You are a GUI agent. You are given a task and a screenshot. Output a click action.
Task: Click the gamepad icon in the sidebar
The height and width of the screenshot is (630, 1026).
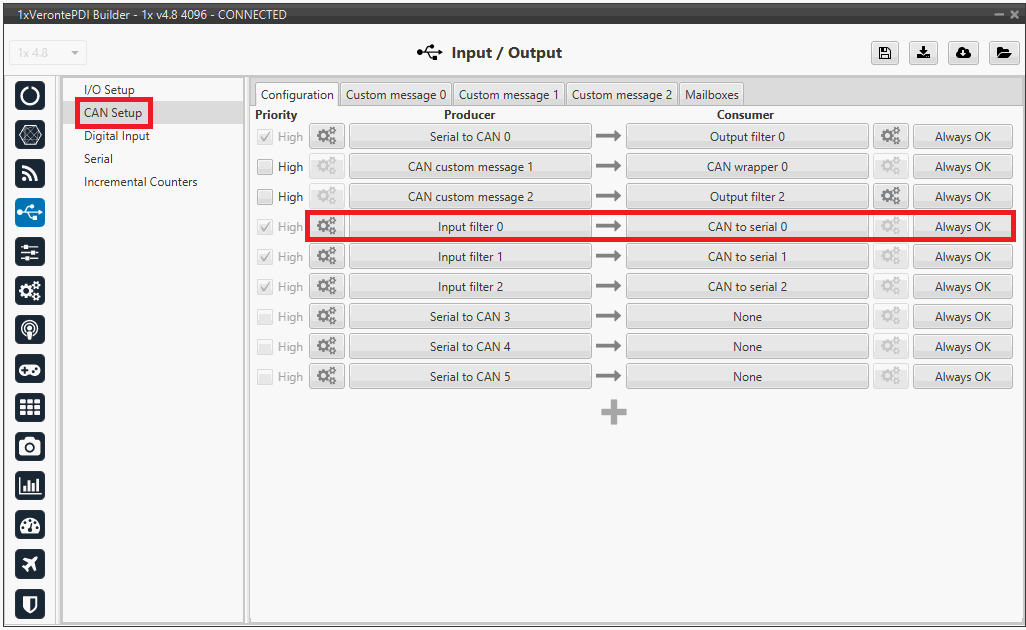click(x=30, y=368)
